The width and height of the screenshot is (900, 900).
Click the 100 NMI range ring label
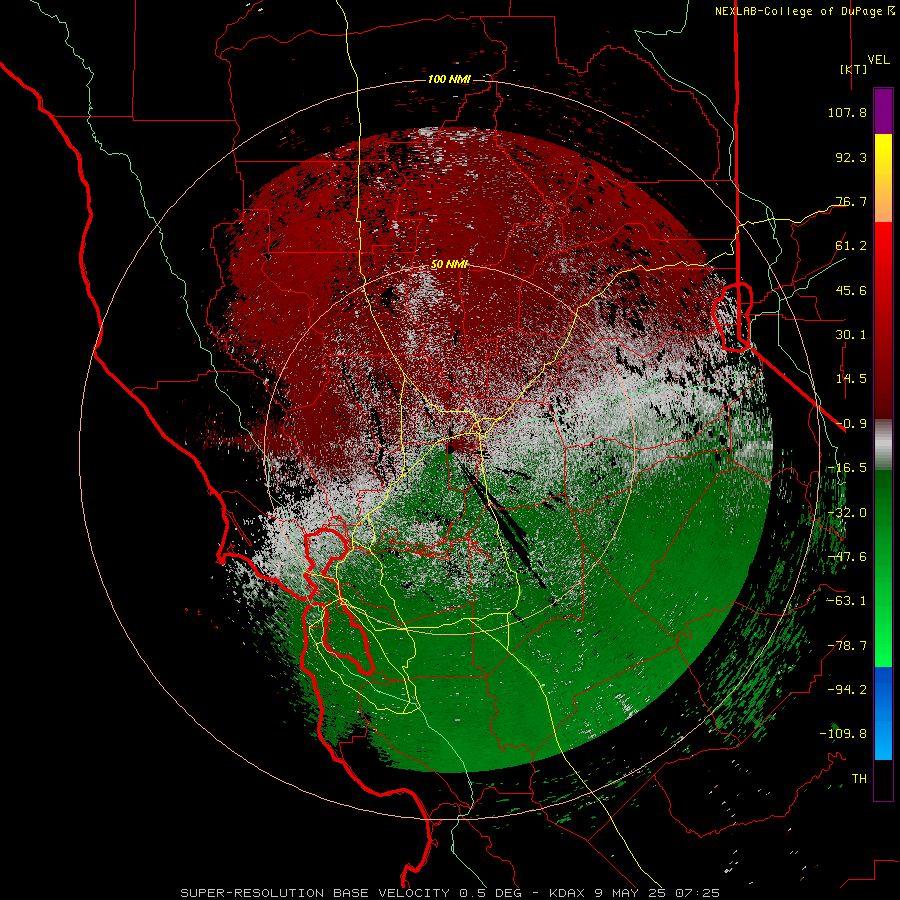449,79
